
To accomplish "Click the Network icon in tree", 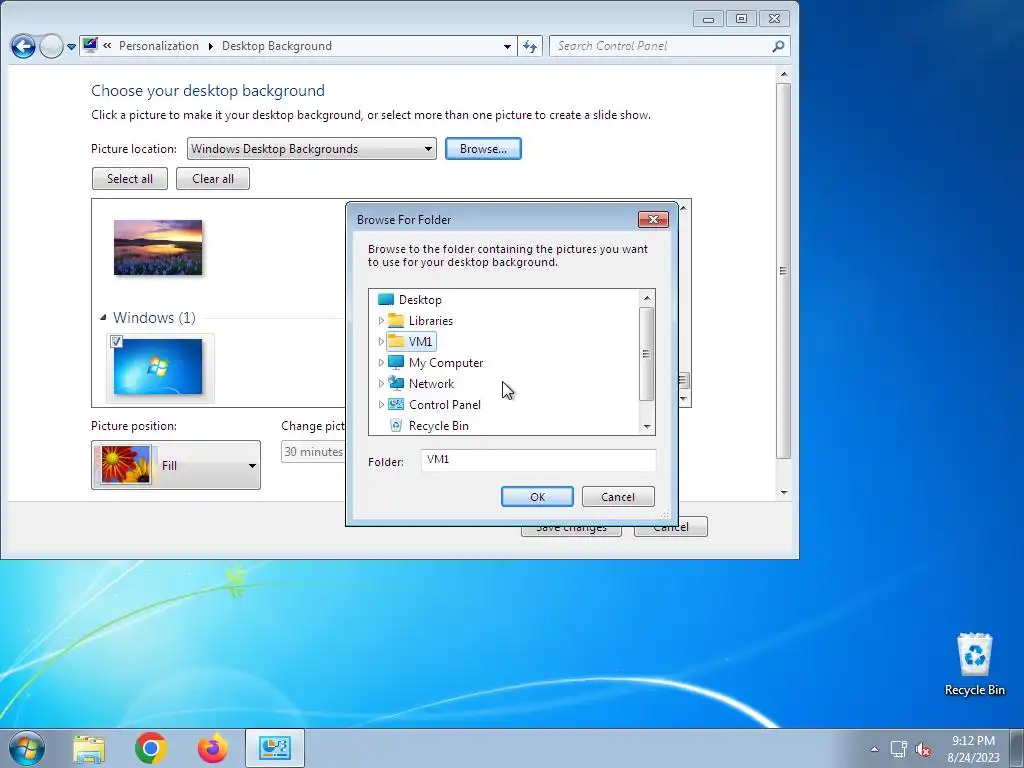I will [x=396, y=383].
